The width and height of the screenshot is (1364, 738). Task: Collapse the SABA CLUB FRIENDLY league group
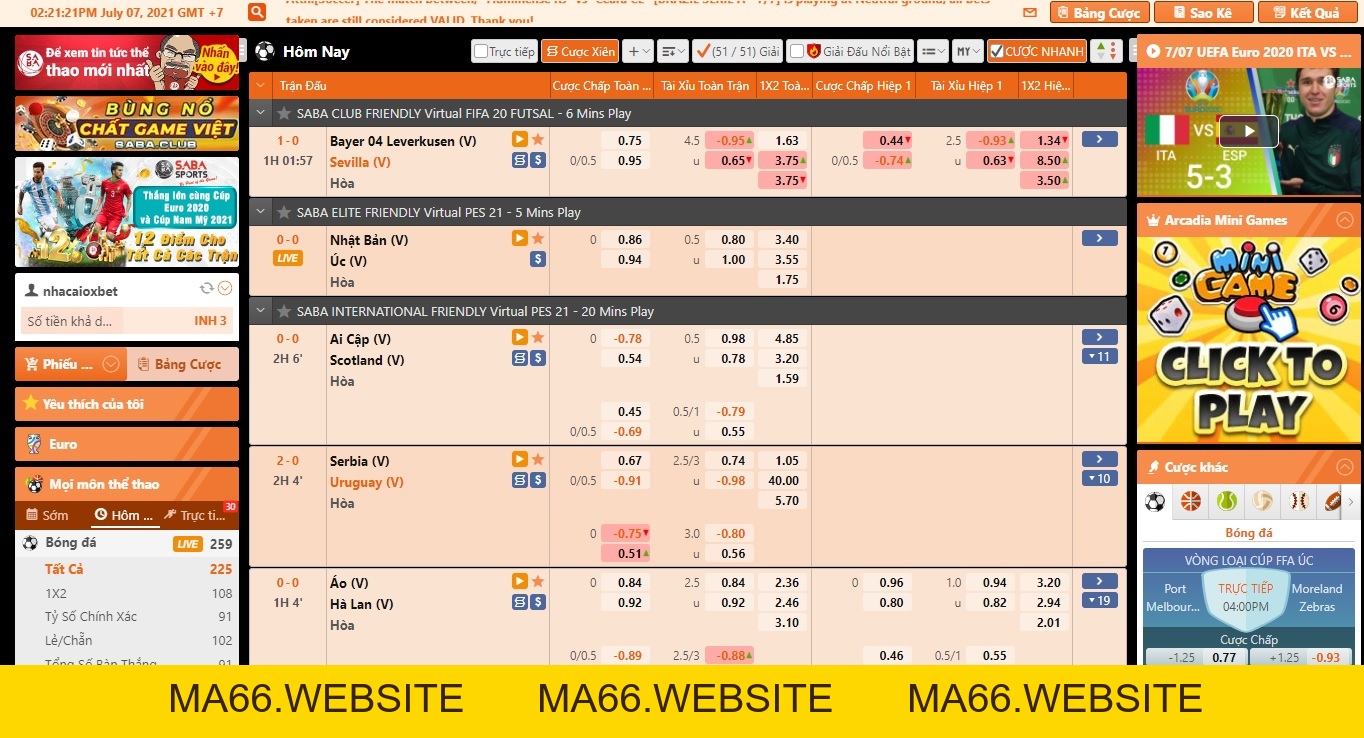(x=262, y=114)
